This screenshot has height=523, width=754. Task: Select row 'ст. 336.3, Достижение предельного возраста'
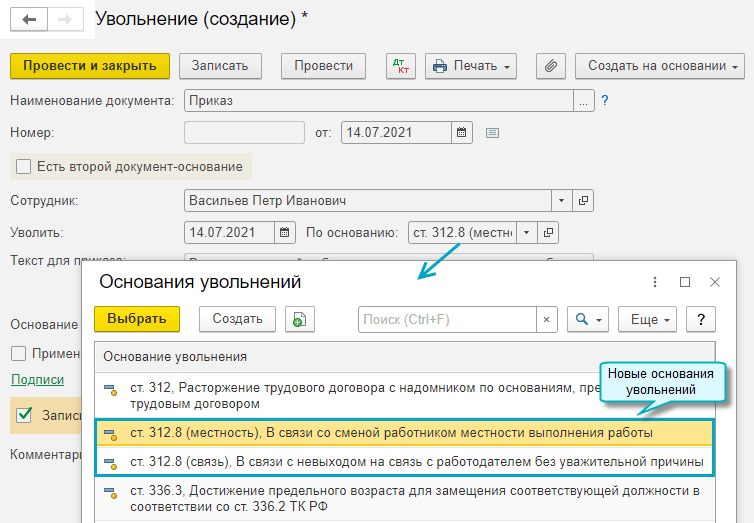tap(405, 498)
